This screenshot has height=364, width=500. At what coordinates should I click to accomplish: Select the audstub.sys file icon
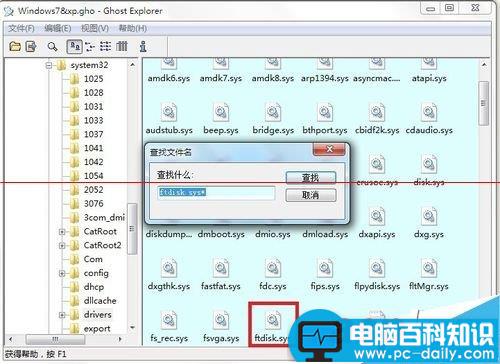point(169,112)
